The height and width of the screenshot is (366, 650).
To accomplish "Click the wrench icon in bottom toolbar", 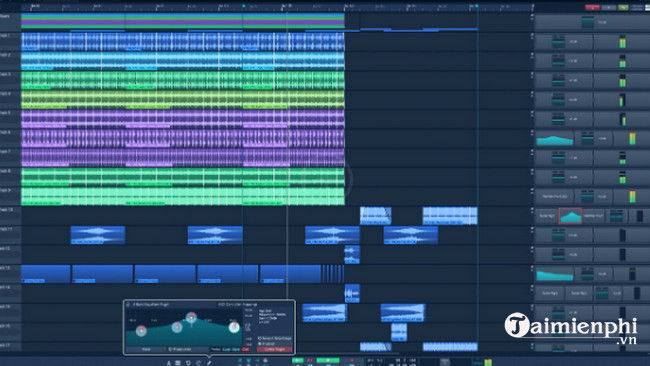I will [x=209, y=363].
